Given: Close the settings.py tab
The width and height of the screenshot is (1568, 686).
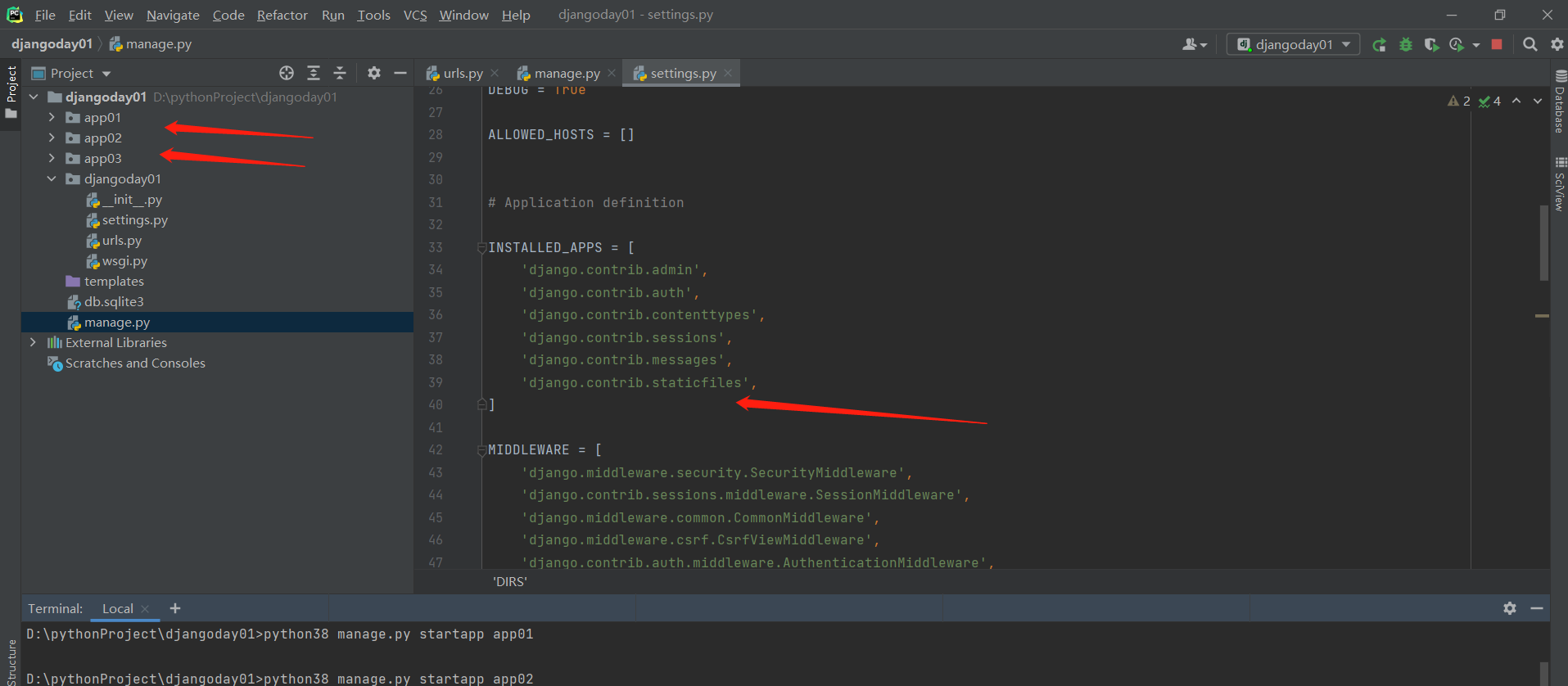Looking at the screenshot, I should click(x=728, y=74).
